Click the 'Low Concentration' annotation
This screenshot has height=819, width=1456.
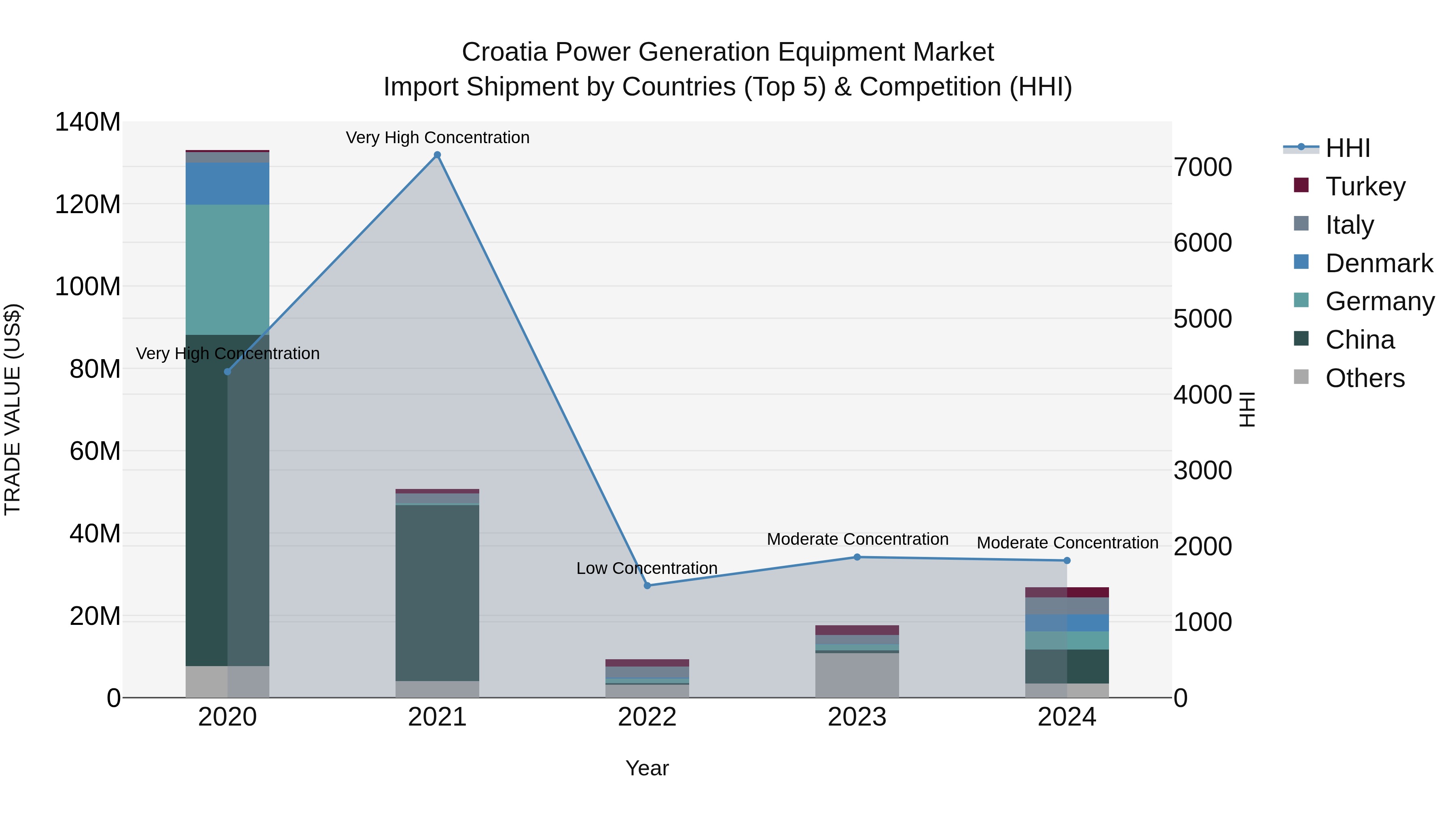click(x=647, y=568)
